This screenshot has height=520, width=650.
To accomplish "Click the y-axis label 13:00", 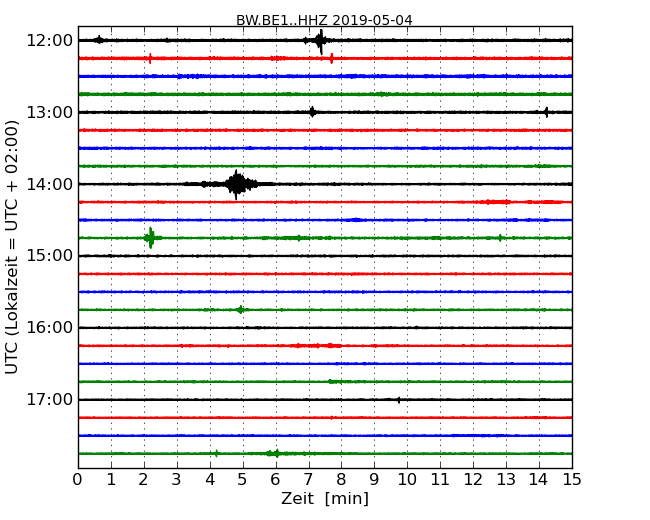I will coord(49,112).
